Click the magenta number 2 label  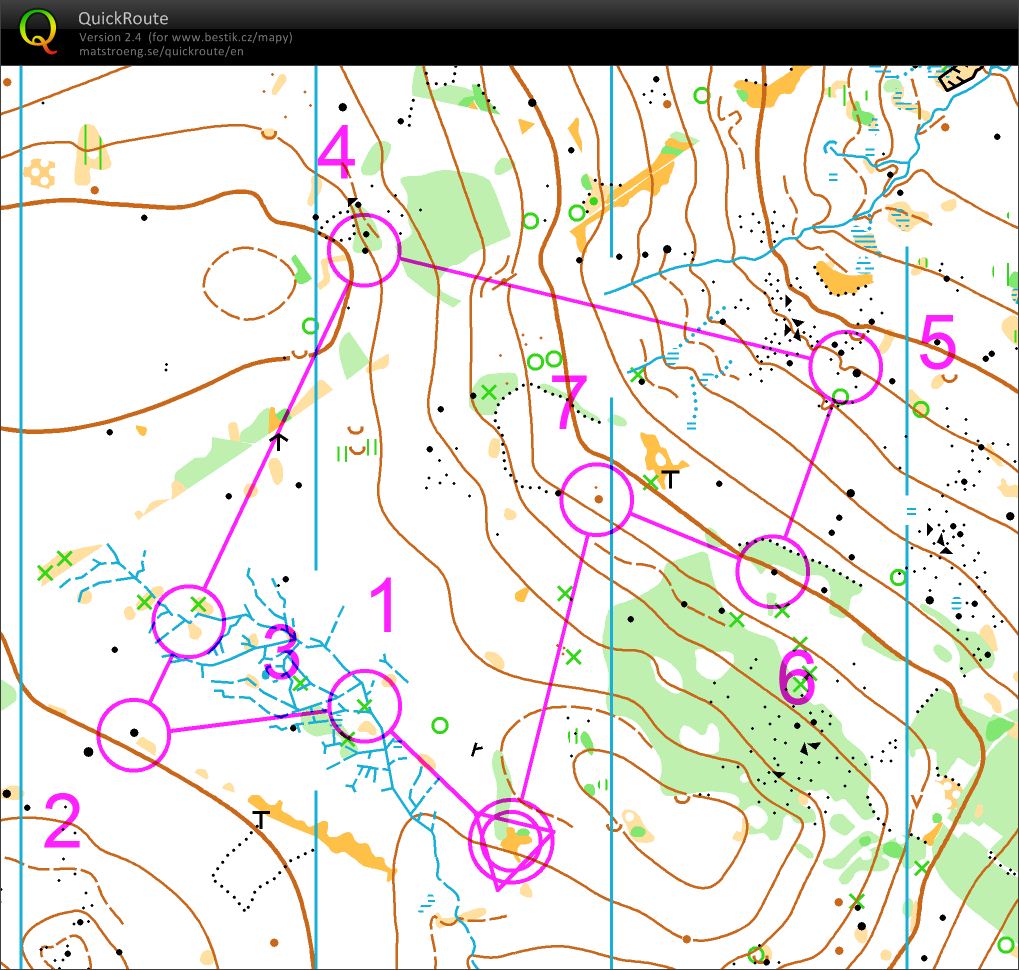(62, 821)
